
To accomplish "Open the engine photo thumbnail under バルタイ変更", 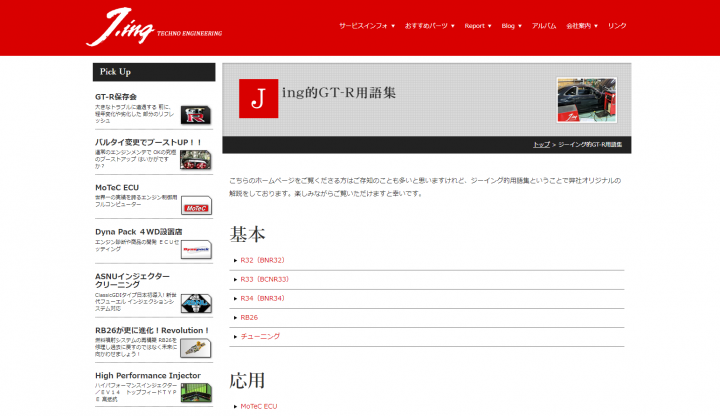I will tap(196, 160).
